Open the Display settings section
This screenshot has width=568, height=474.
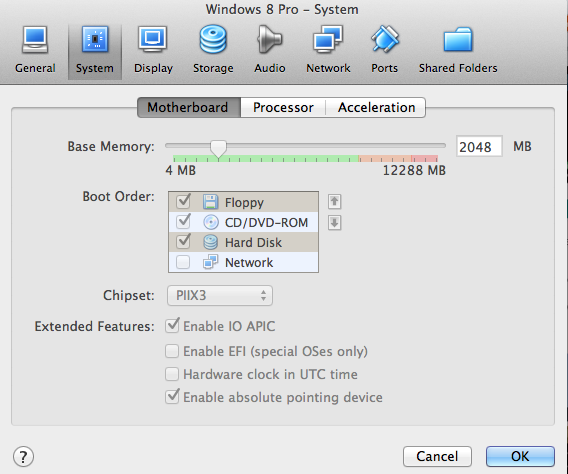click(153, 50)
